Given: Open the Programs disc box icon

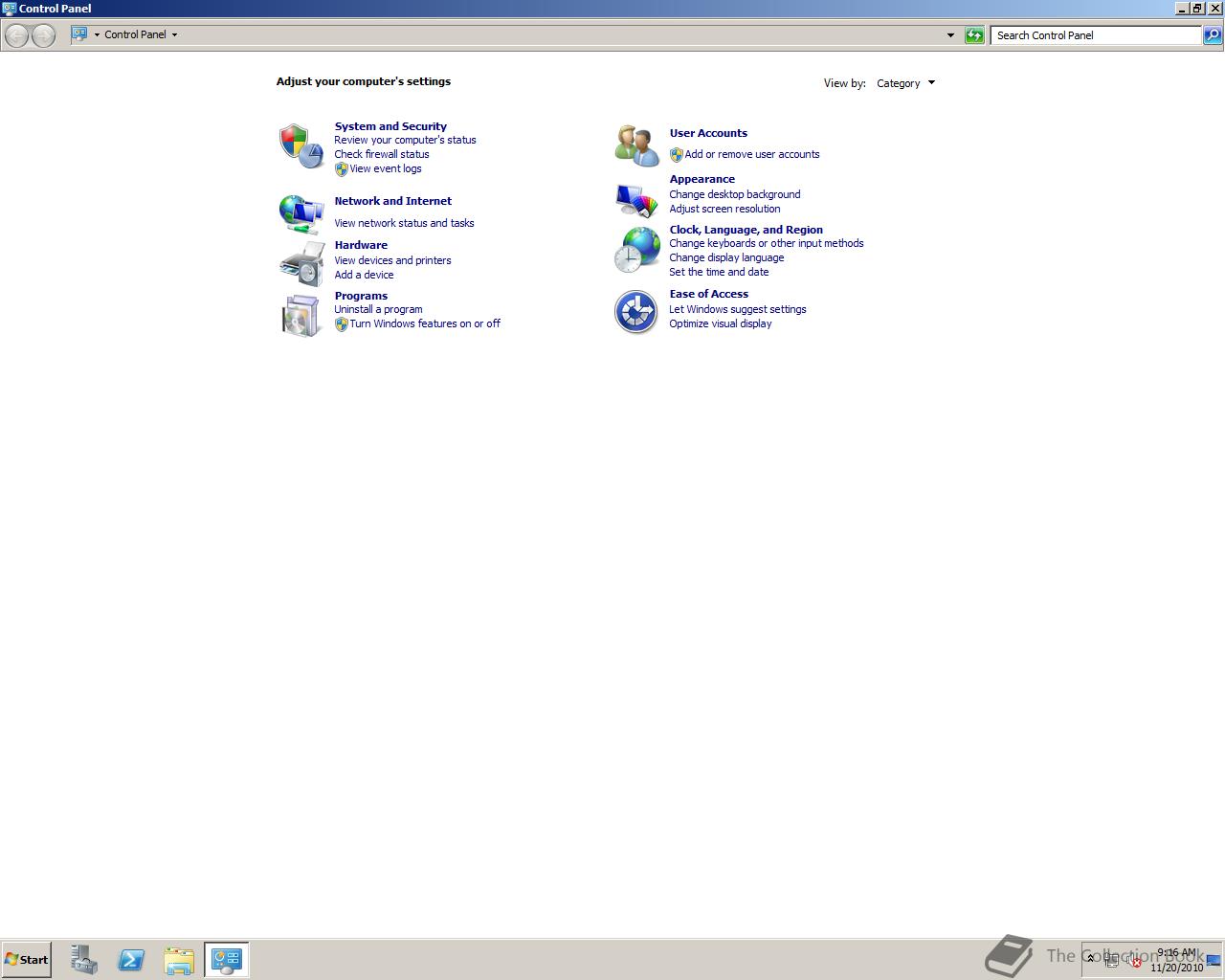Looking at the screenshot, I should point(301,315).
